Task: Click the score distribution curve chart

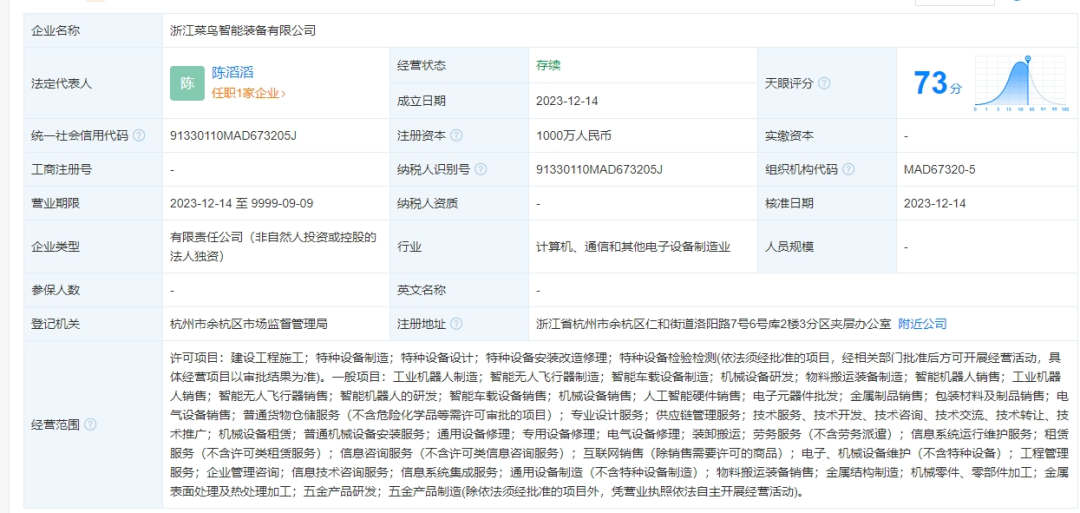Action: 1021,83
